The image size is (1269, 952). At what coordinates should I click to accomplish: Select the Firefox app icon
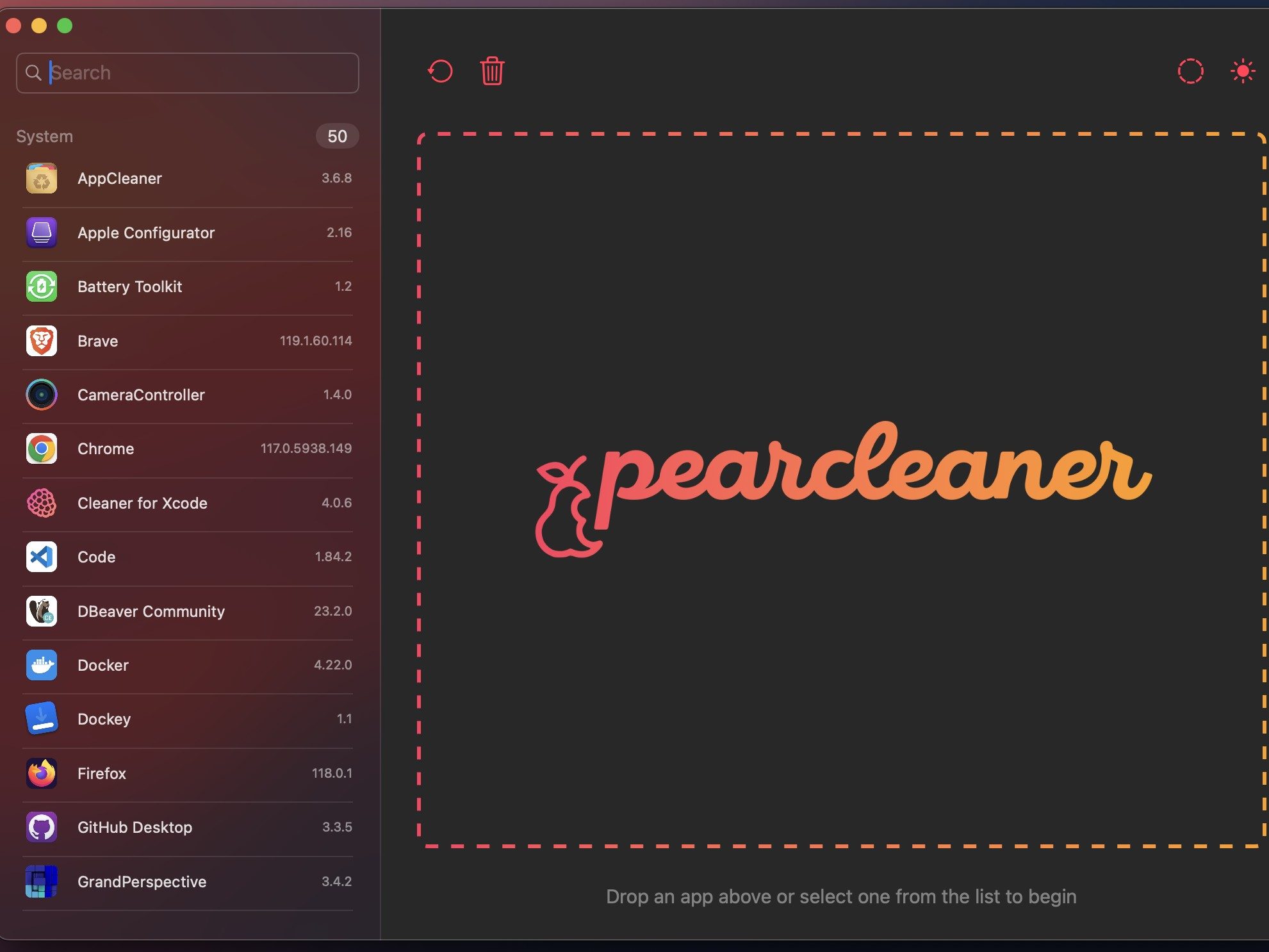[x=42, y=773]
